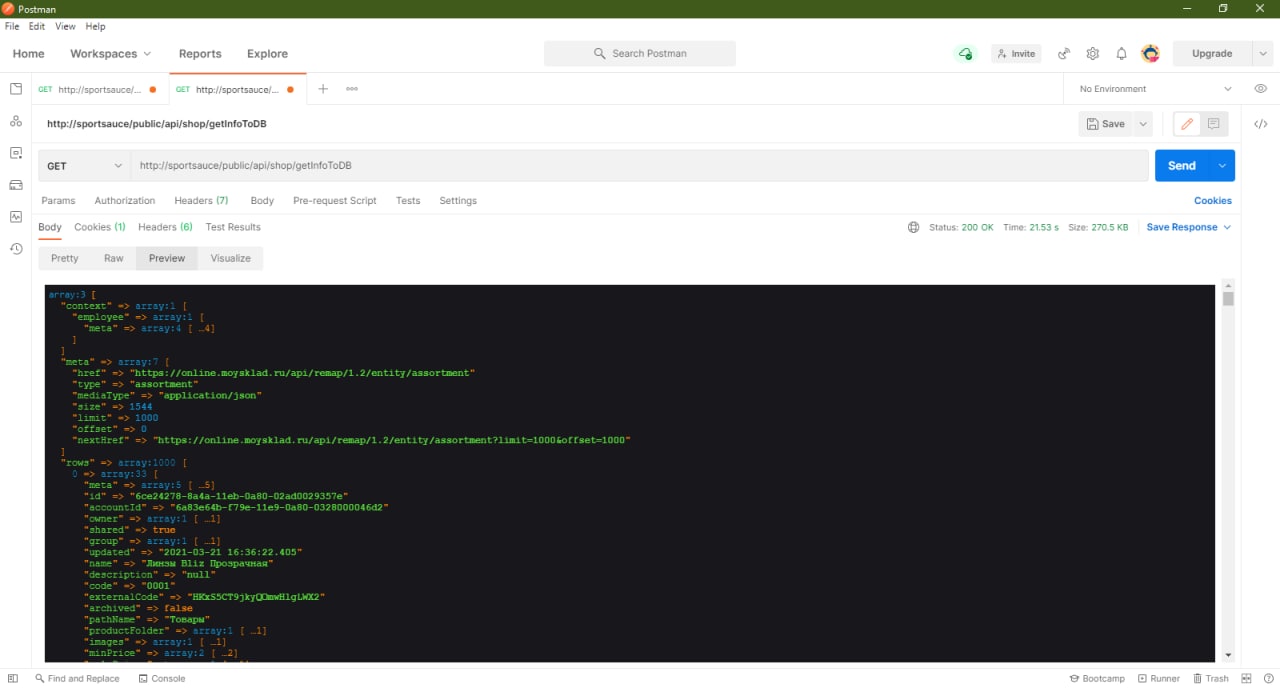Open the Send button dropdown arrow
This screenshot has height=688, width=1280.
pos(1222,166)
